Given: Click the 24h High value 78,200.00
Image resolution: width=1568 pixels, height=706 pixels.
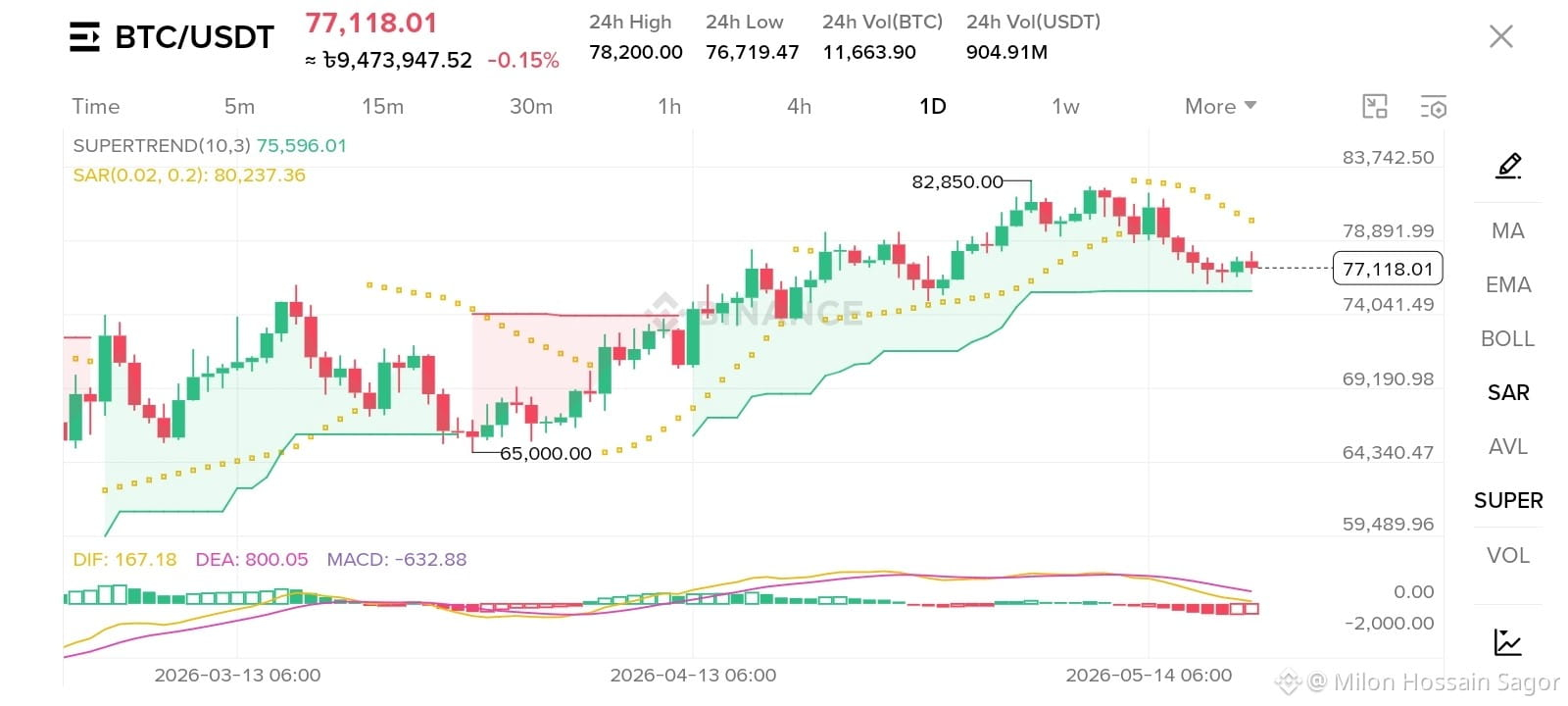Looking at the screenshot, I should coord(636,52).
